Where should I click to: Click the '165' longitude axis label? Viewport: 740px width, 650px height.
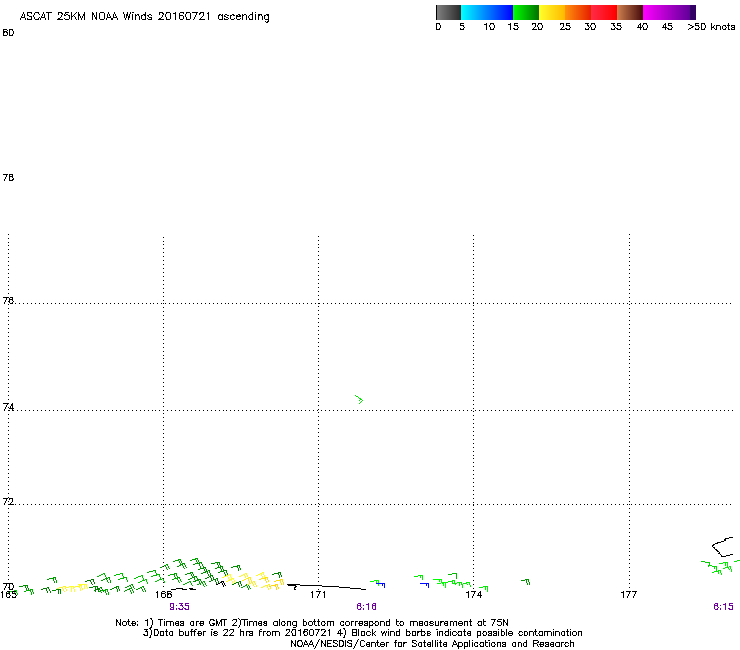(x=8, y=594)
